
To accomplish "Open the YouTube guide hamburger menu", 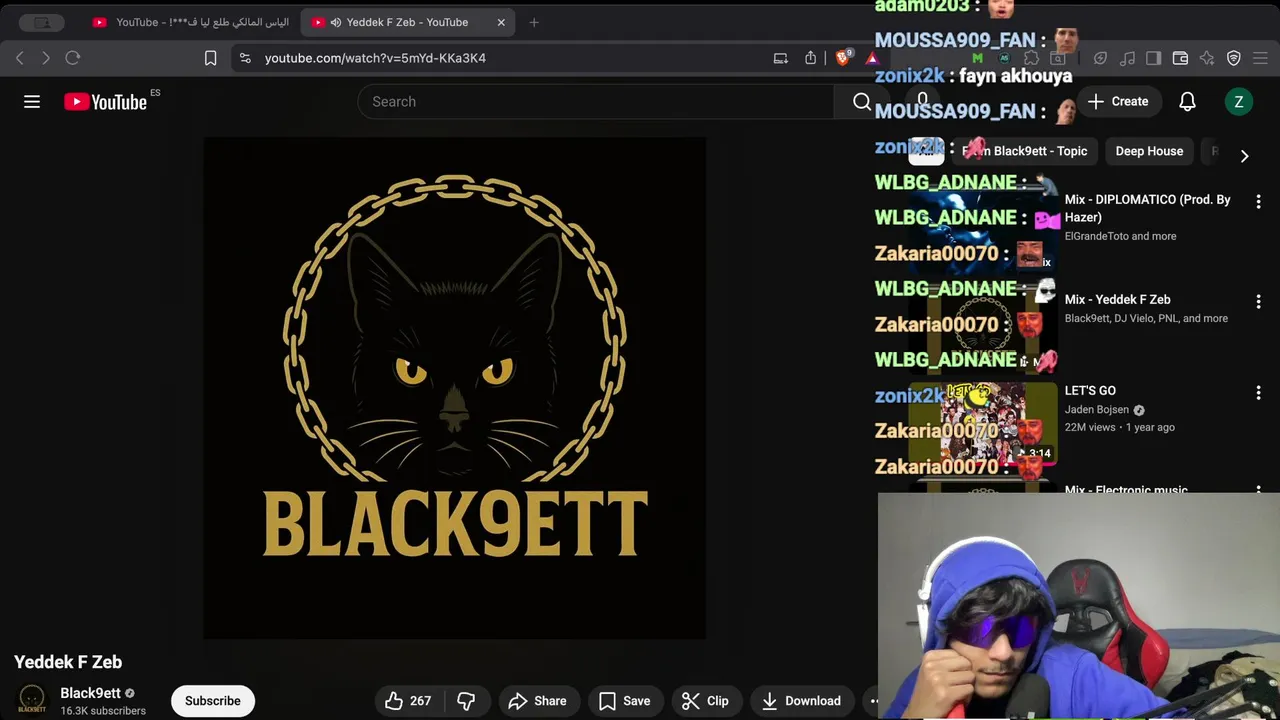I will click(32, 101).
